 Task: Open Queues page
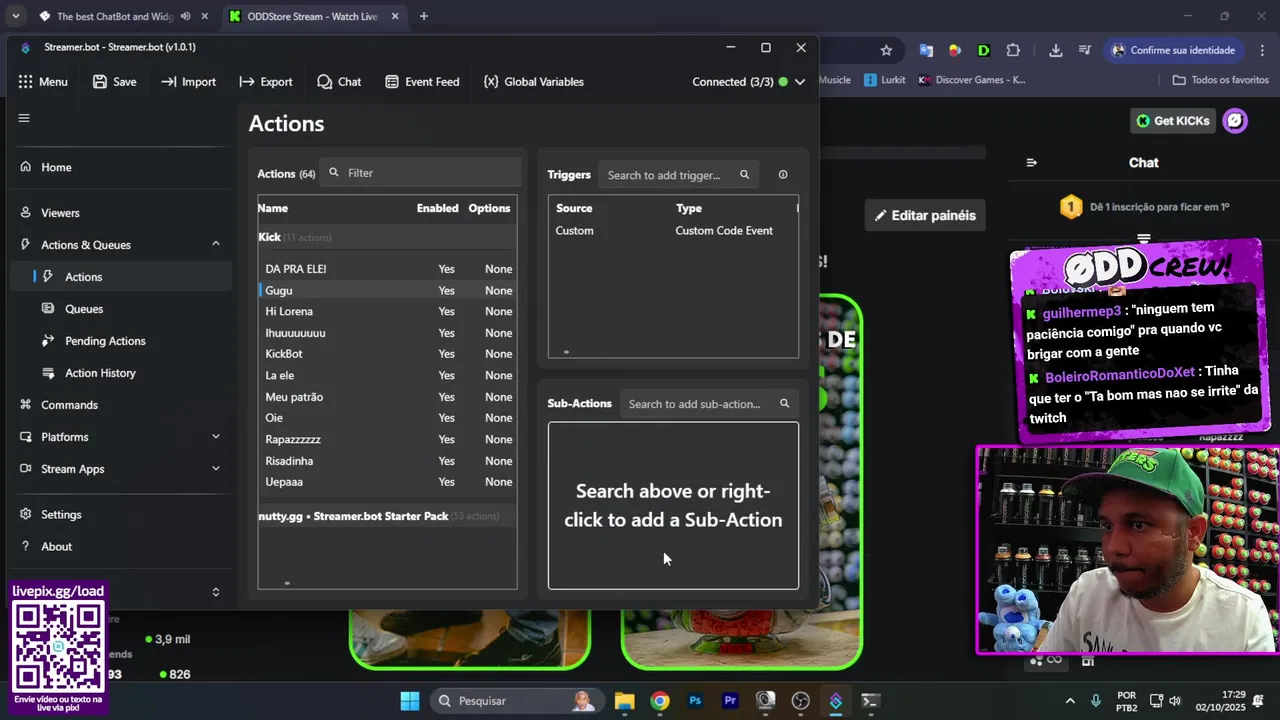coord(120,309)
